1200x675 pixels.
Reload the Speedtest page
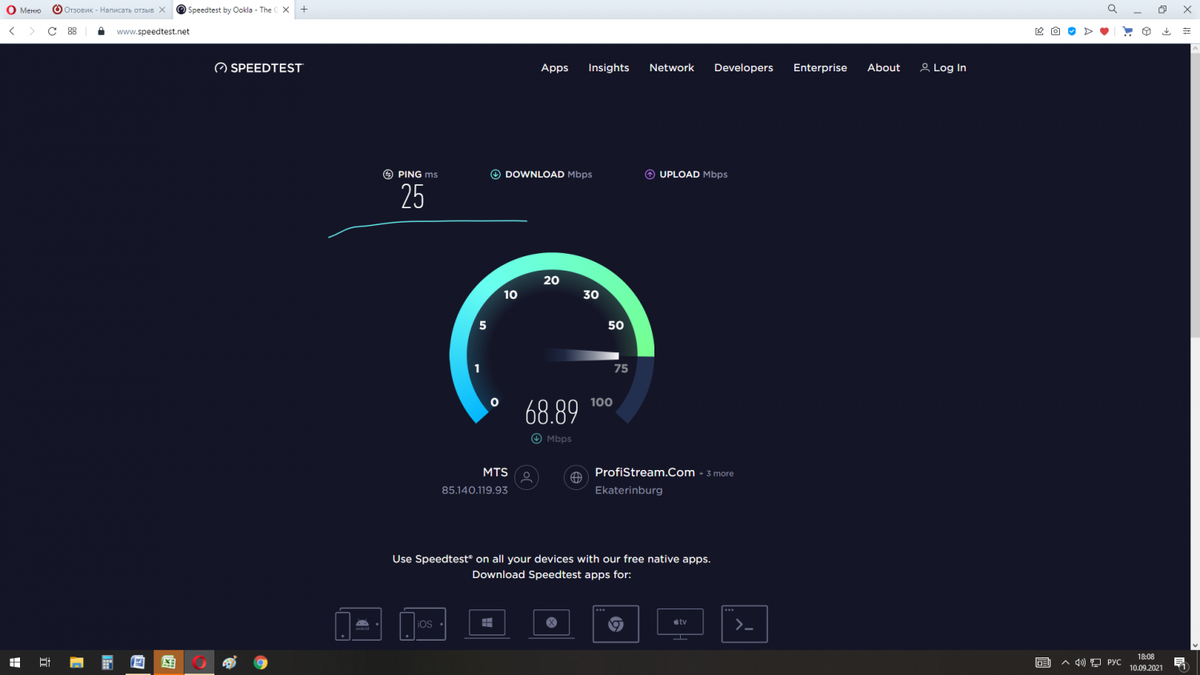coord(52,31)
